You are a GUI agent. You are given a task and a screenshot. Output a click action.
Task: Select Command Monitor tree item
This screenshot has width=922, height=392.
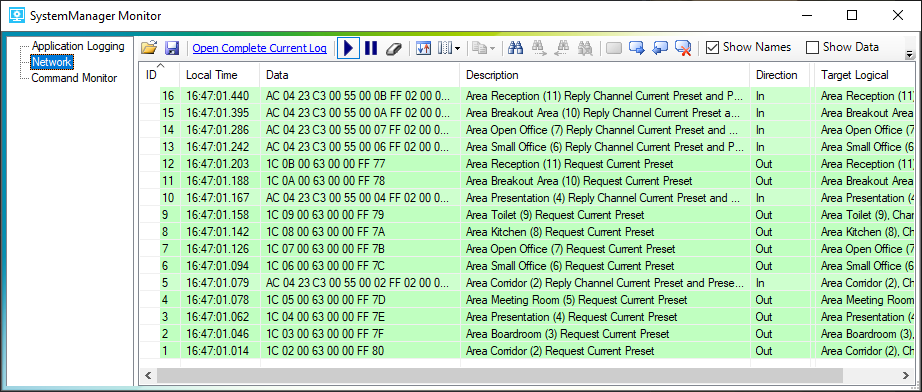coord(74,78)
